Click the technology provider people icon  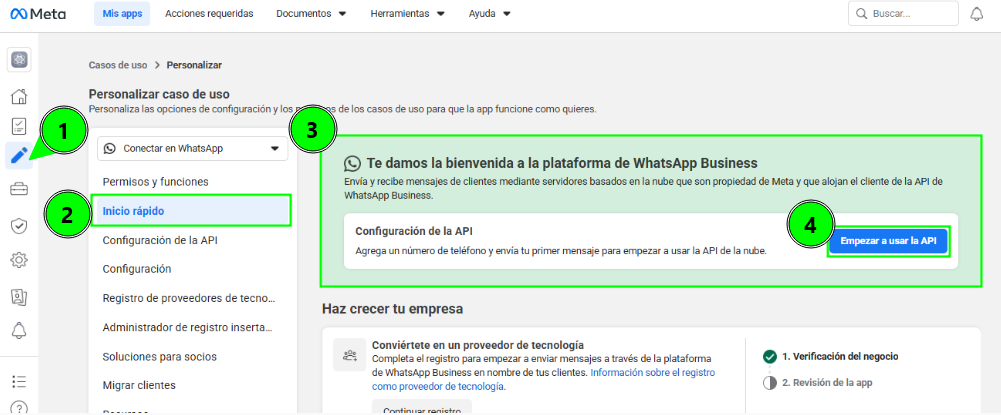coord(349,355)
